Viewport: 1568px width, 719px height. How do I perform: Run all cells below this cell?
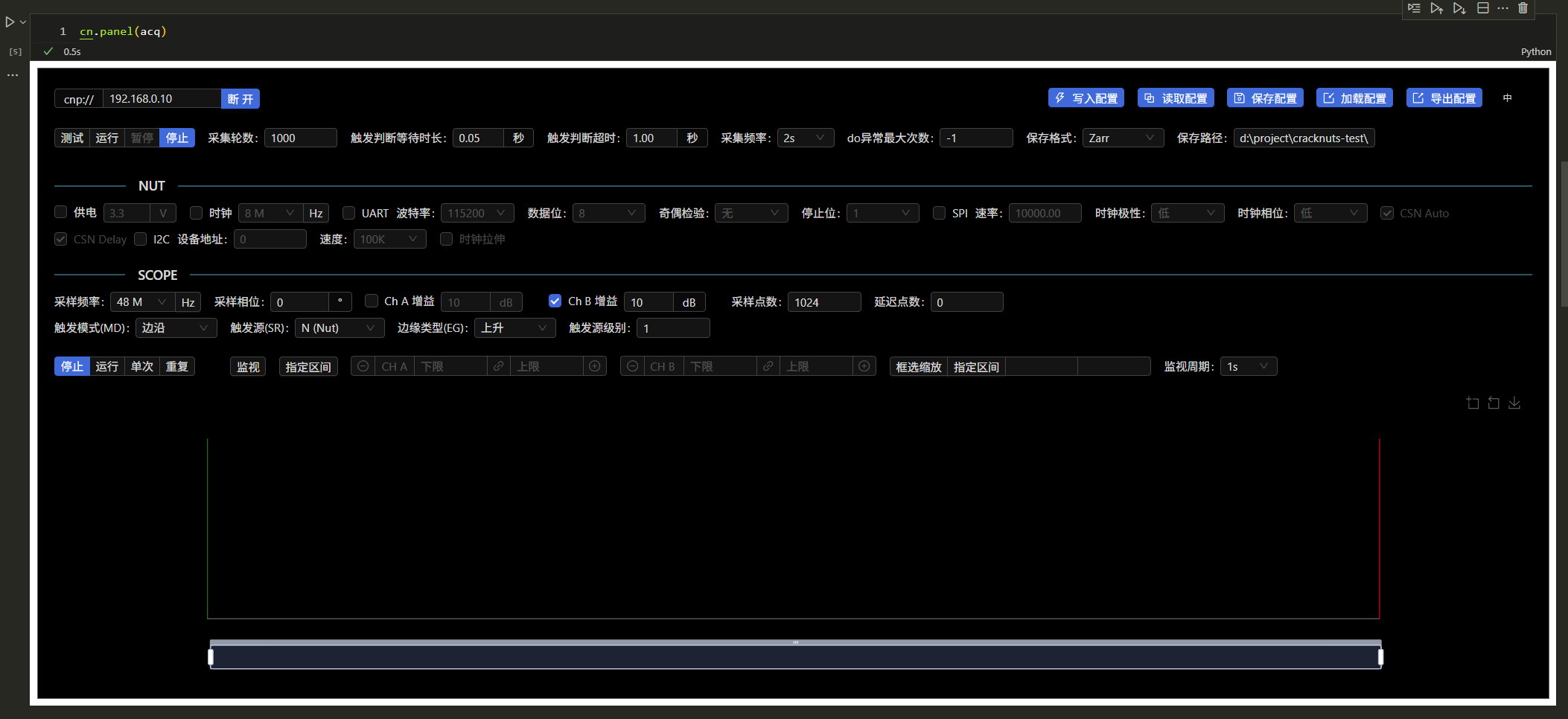pyautogui.click(x=1459, y=9)
